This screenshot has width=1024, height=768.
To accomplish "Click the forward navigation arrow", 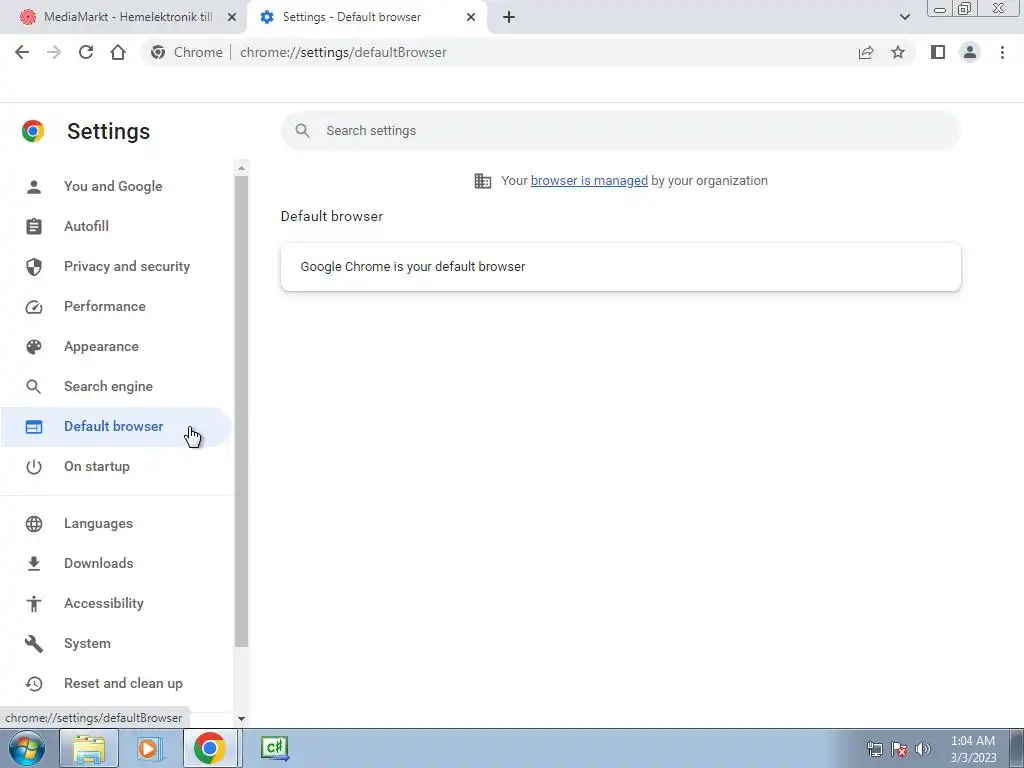I will 54,52.
